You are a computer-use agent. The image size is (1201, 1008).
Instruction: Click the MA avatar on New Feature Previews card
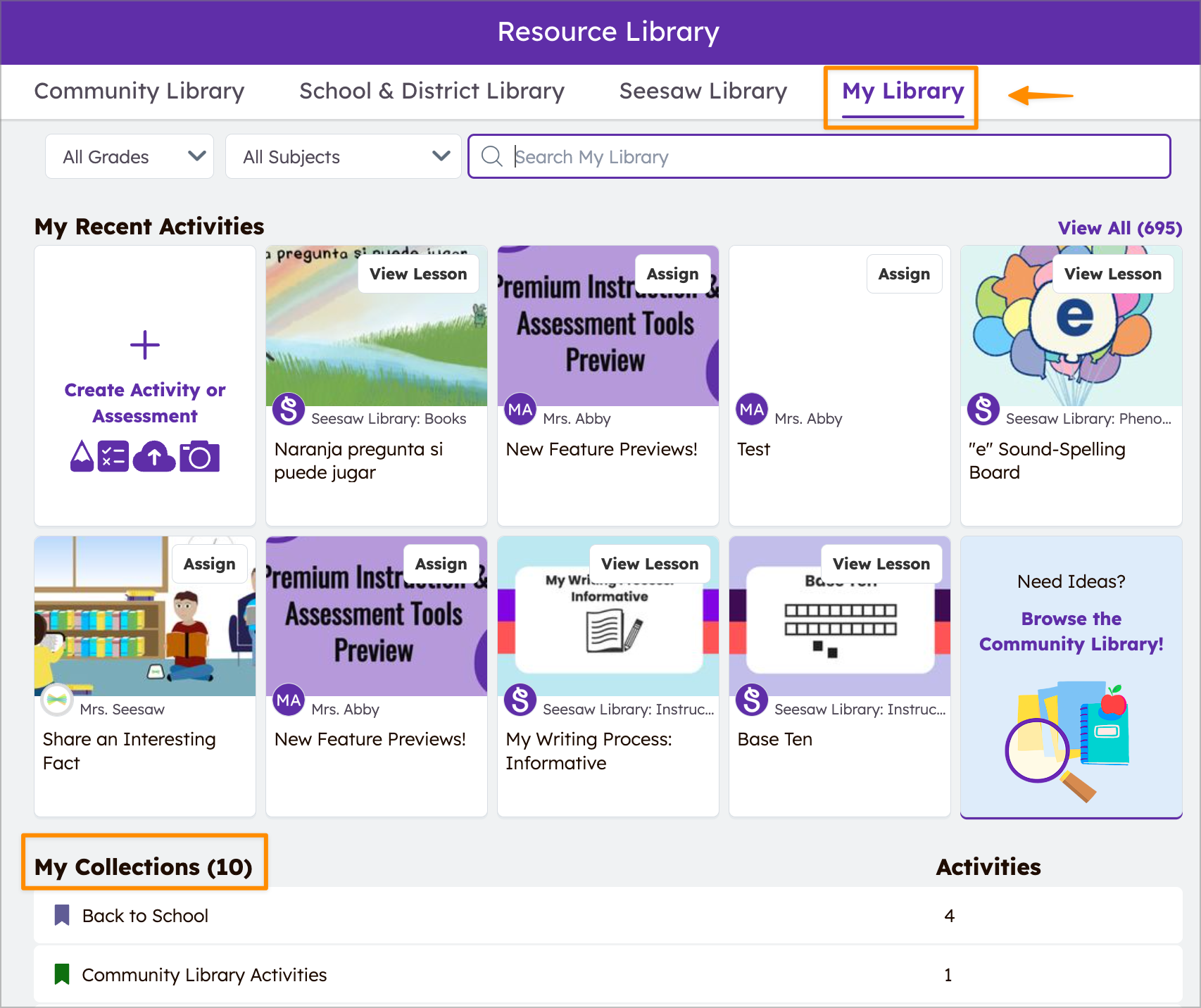520,408
